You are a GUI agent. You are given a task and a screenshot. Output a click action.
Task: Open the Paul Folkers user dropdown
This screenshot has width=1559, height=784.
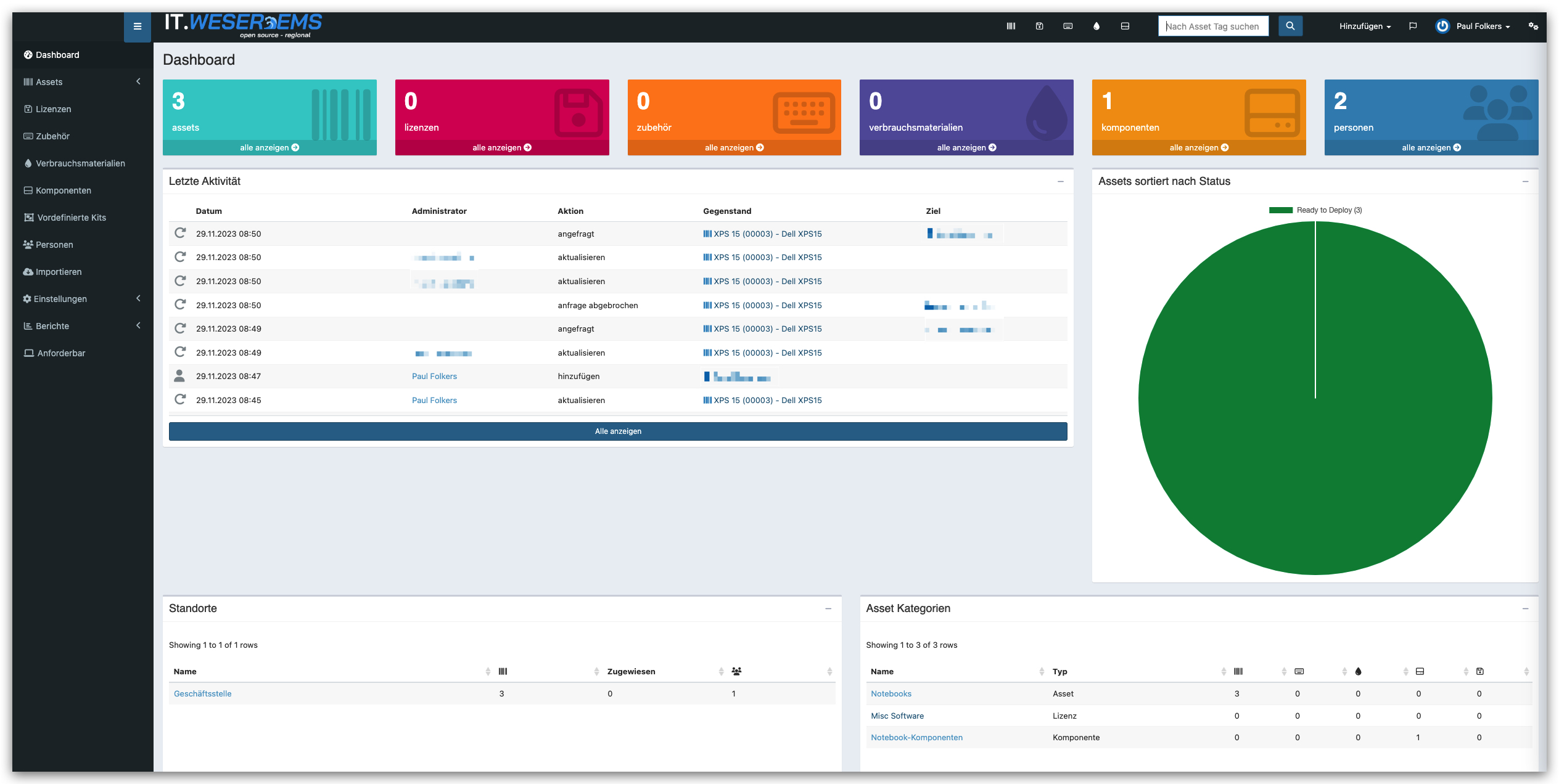point(1473,27)
